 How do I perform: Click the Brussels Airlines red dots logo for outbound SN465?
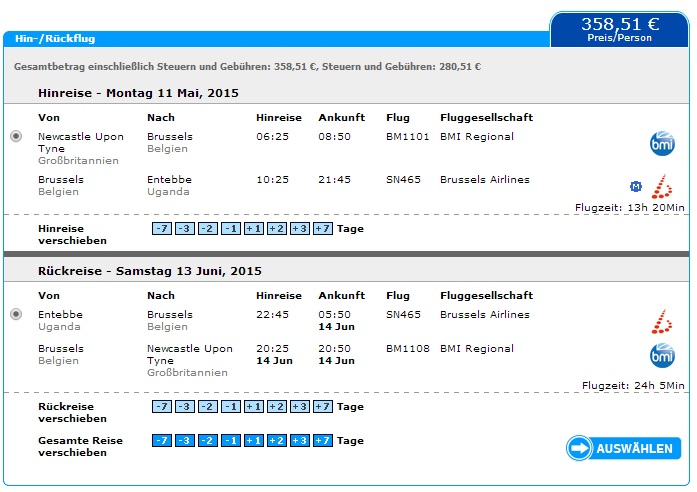pyautogui.click(x=661, y=187)
